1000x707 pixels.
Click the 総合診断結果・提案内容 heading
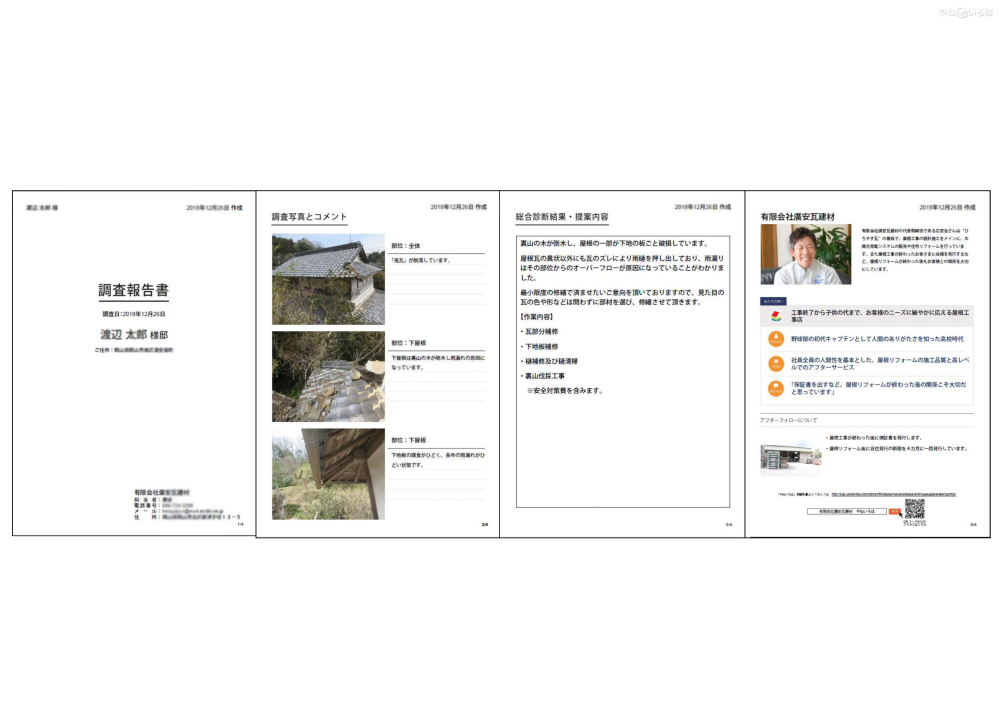click(x=561, y=217)
